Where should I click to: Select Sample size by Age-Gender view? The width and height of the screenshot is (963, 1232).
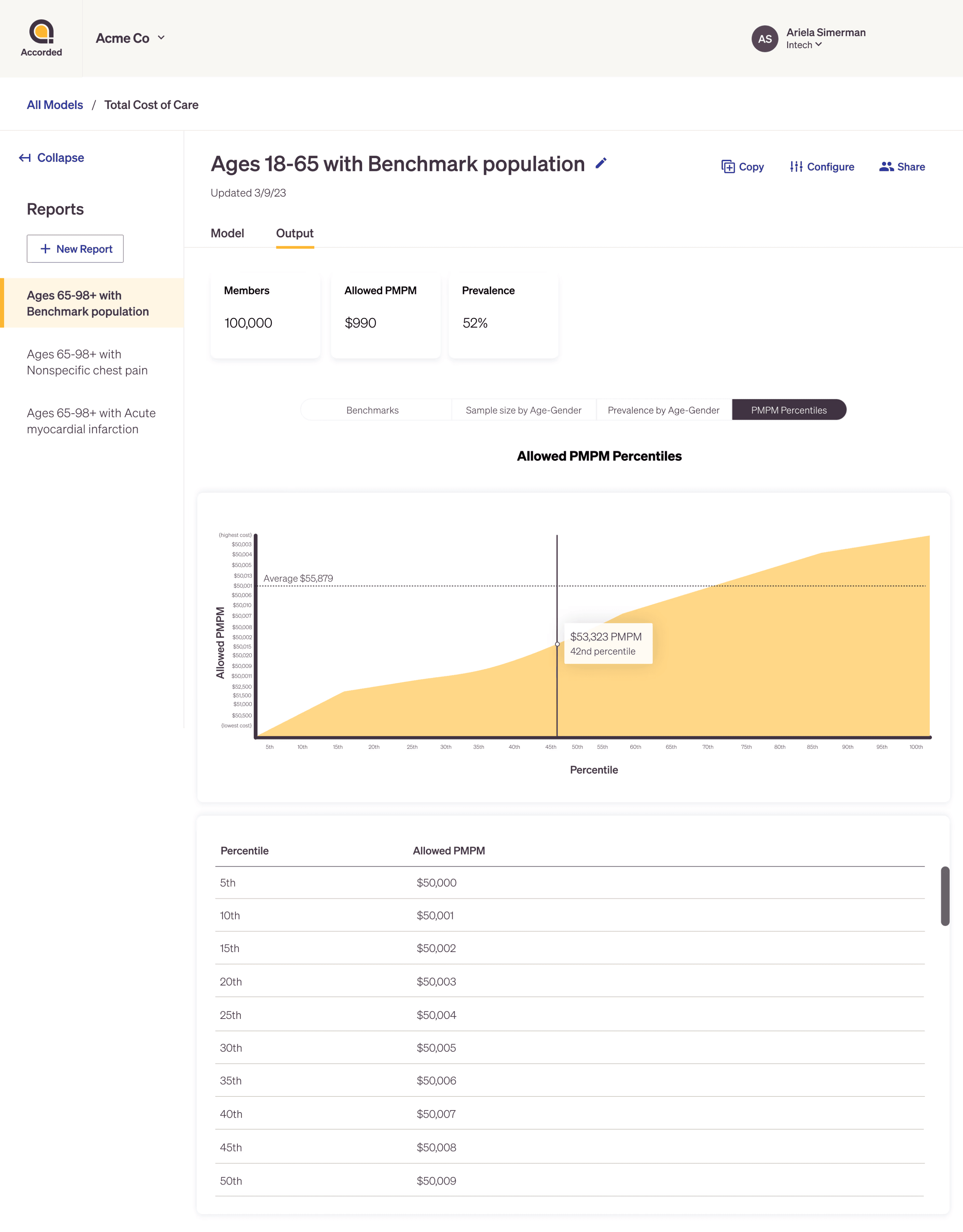[523, 410]
